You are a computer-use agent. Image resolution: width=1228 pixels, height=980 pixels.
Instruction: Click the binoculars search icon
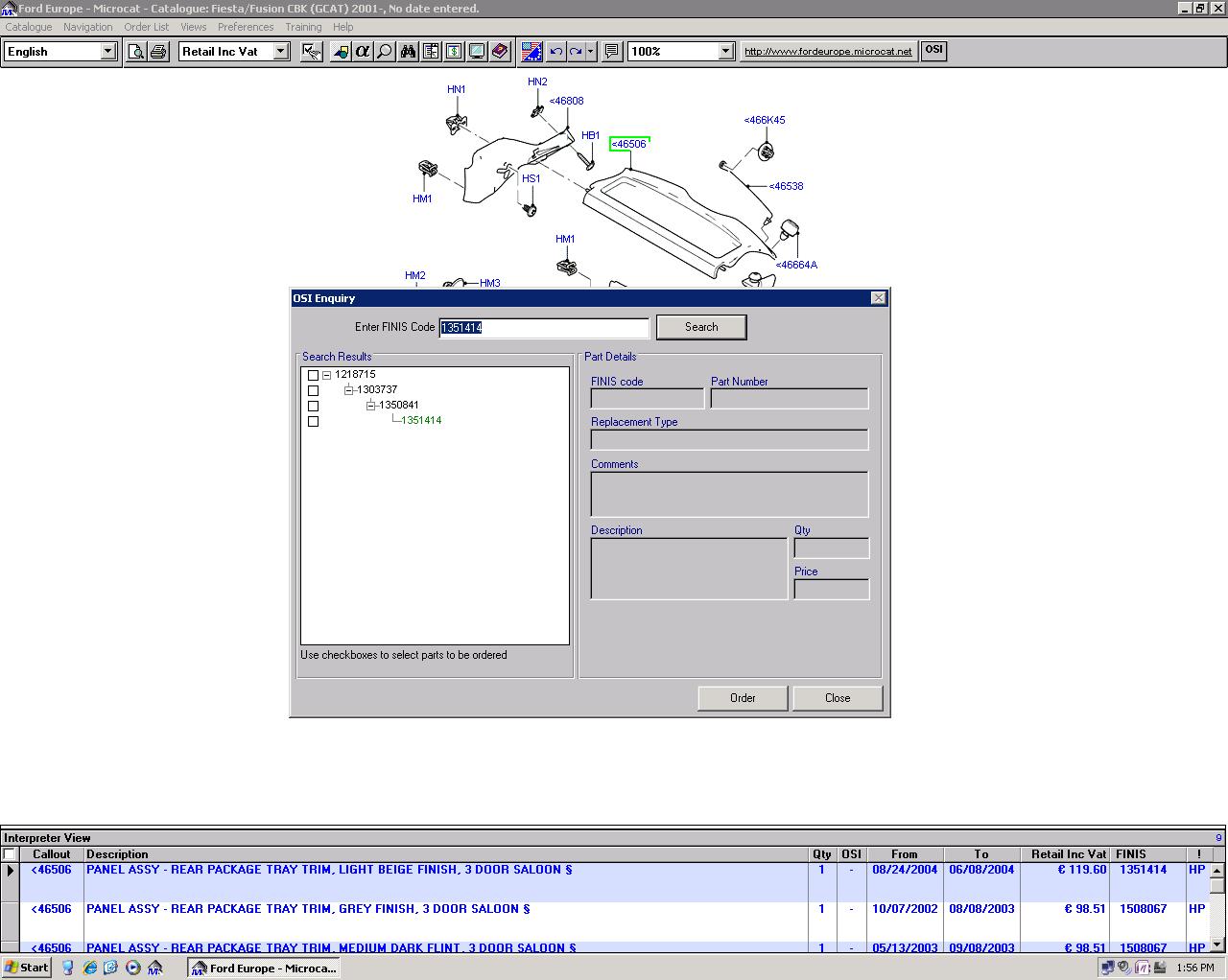pos(408,52)
